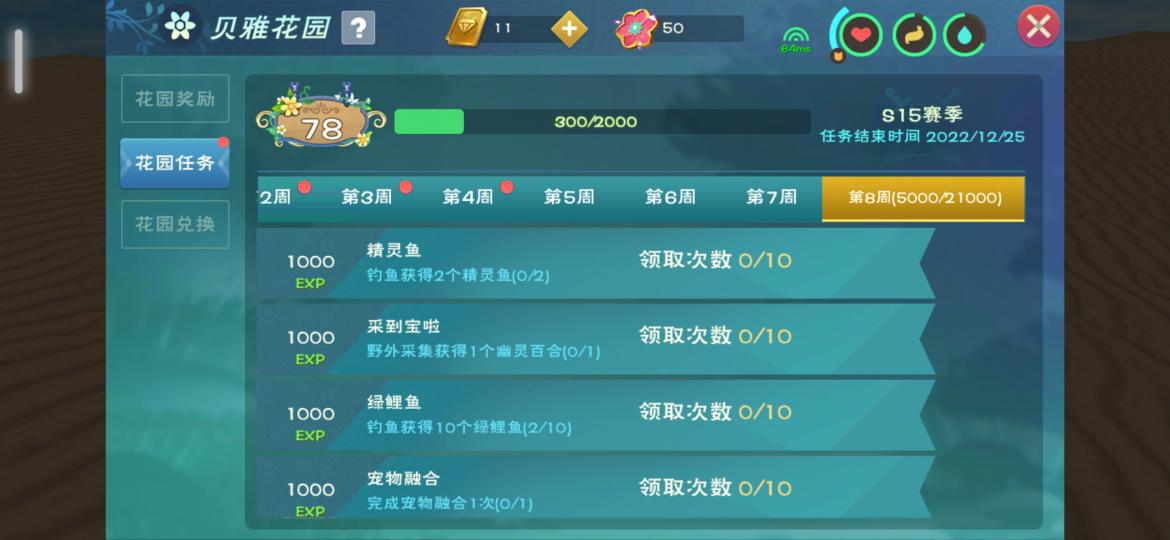Click the water drop thirst icon
Viewport: 1170px width, 540px height.
[965, 34]
